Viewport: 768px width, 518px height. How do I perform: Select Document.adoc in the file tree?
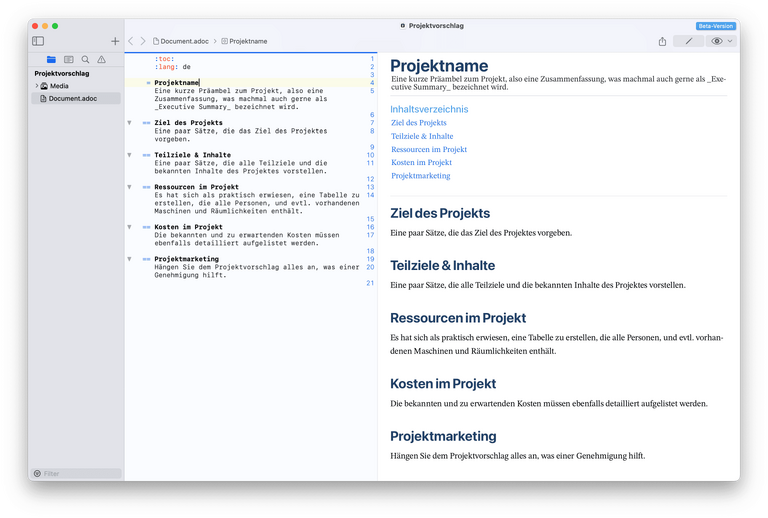point(72,99)
